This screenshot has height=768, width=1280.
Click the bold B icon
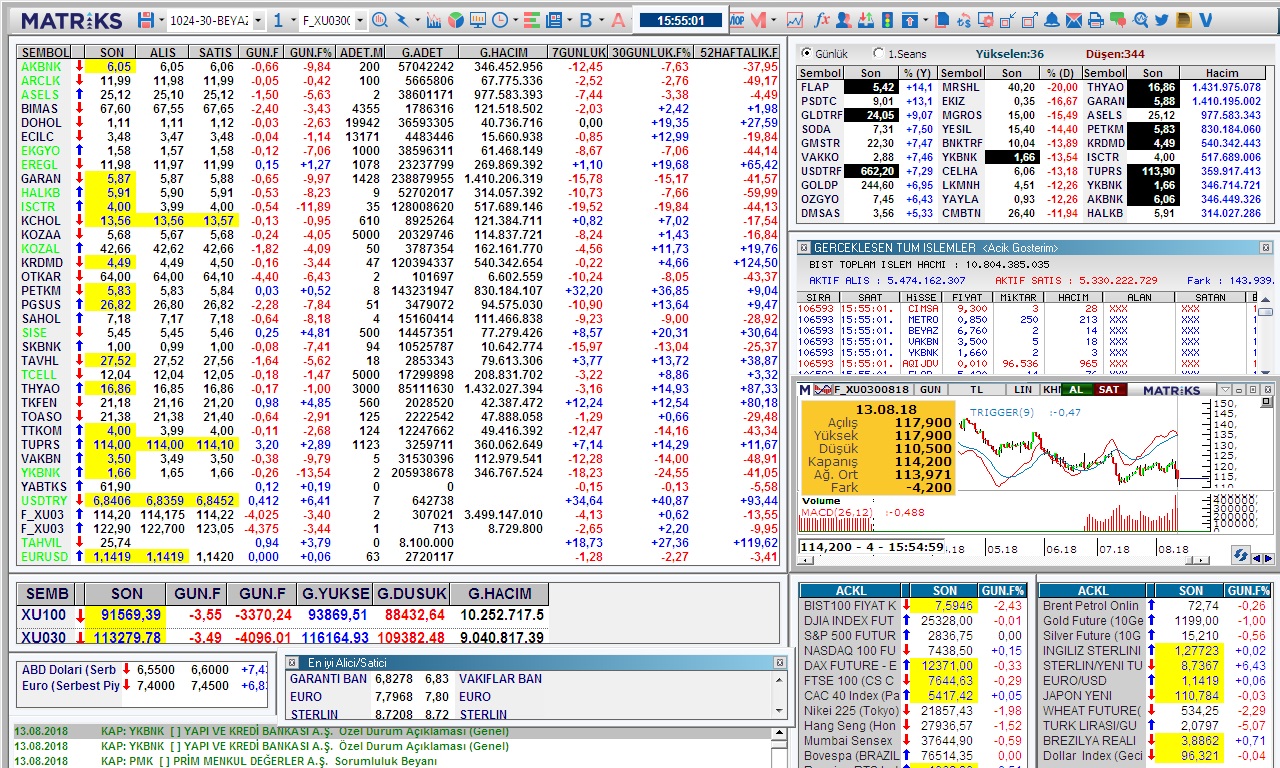tap(586, 20)
